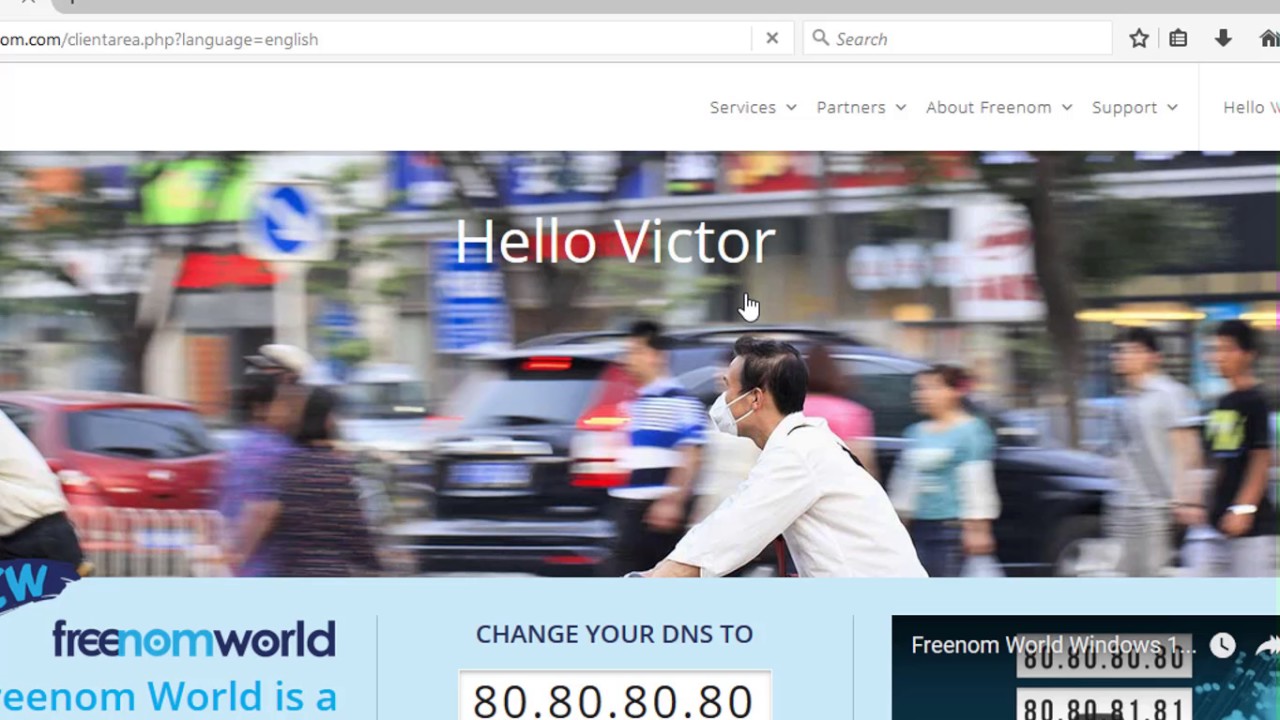Viewport: 1280px width, 720px height.
Task: Open the bookmarks list icon
Action: (1178, 39)
